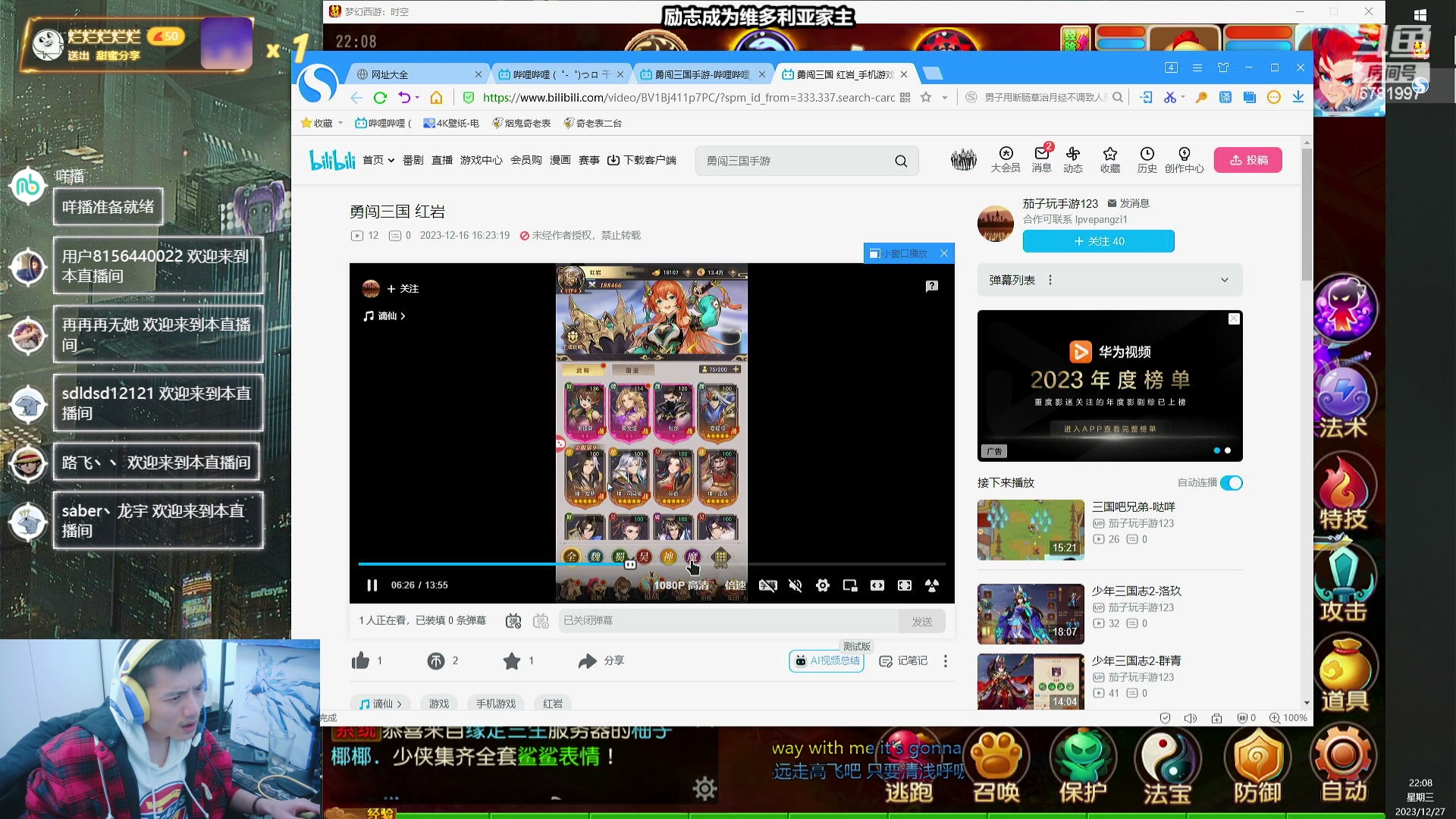Open 少年三国志2-群青 video title
Image resolution: width=1456 pixels, height=819 pixels.
[1136, 661]
